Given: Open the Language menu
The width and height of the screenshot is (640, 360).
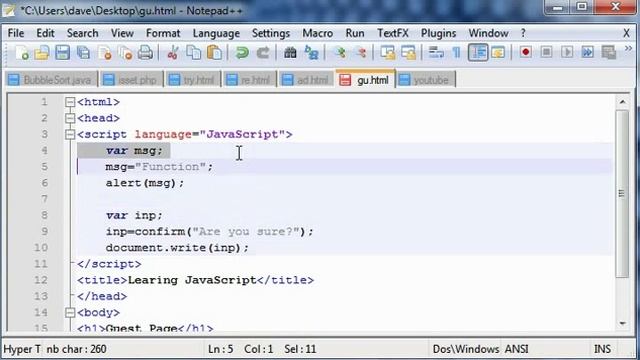Looking at the screenshot, I should 216,33.
